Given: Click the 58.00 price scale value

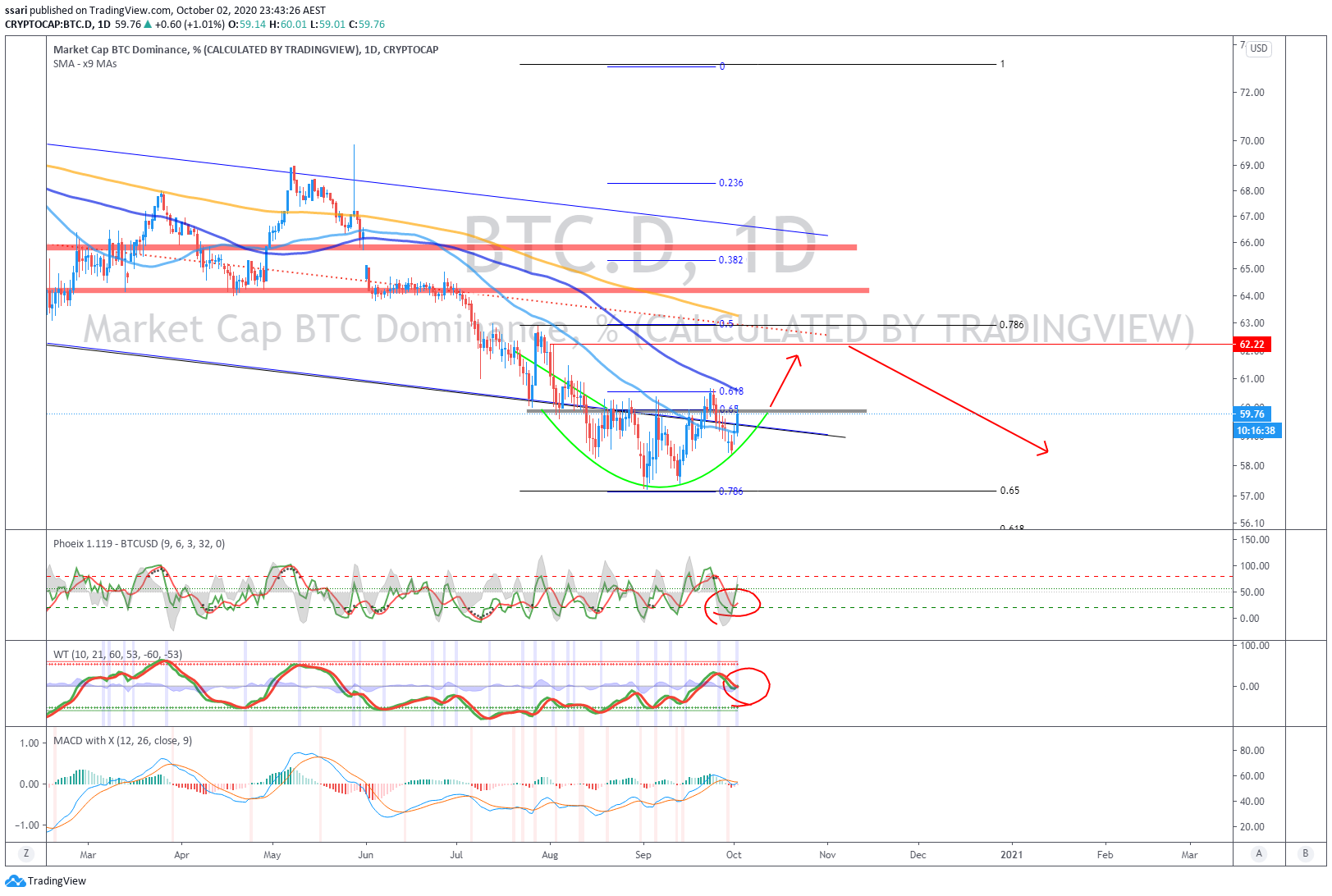Looking at the screenshot, I should tap(1252, 466).
